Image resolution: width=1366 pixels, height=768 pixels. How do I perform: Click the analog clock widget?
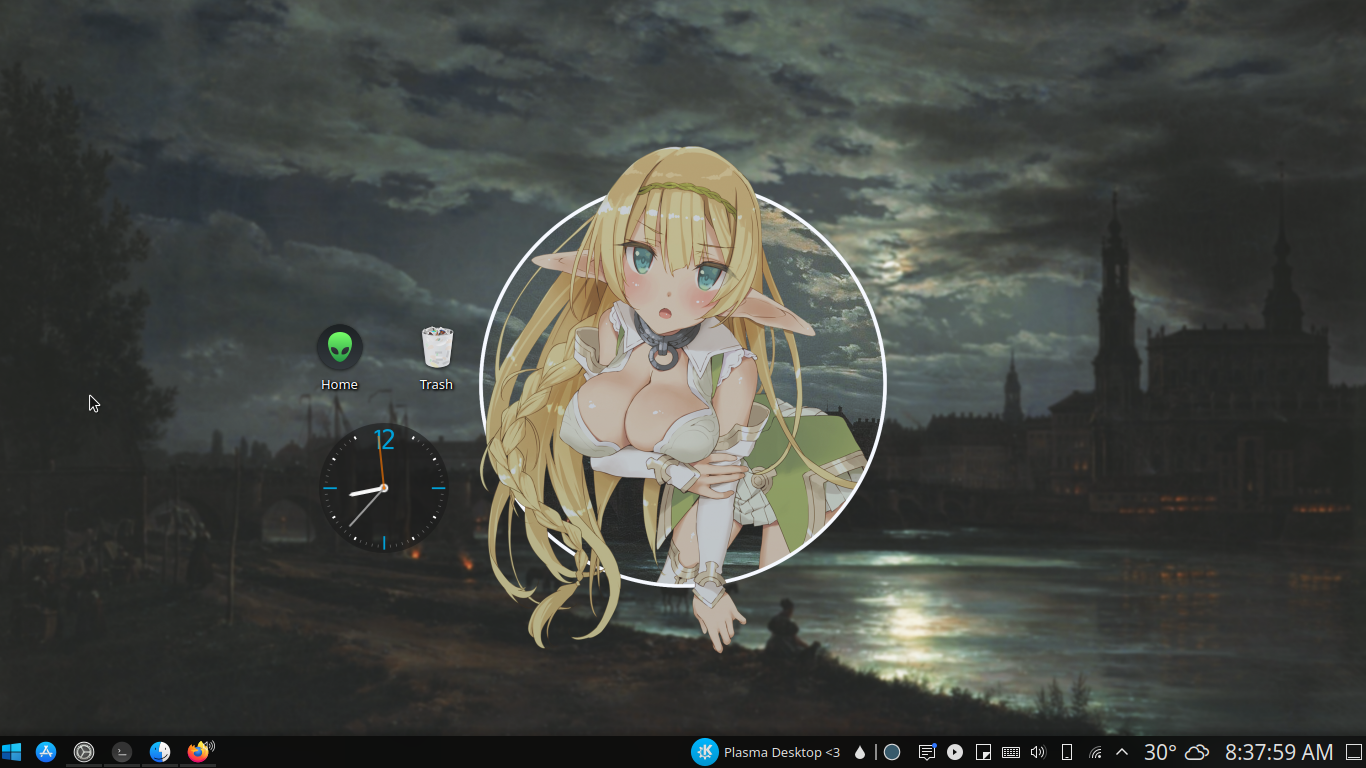[384, 488]
